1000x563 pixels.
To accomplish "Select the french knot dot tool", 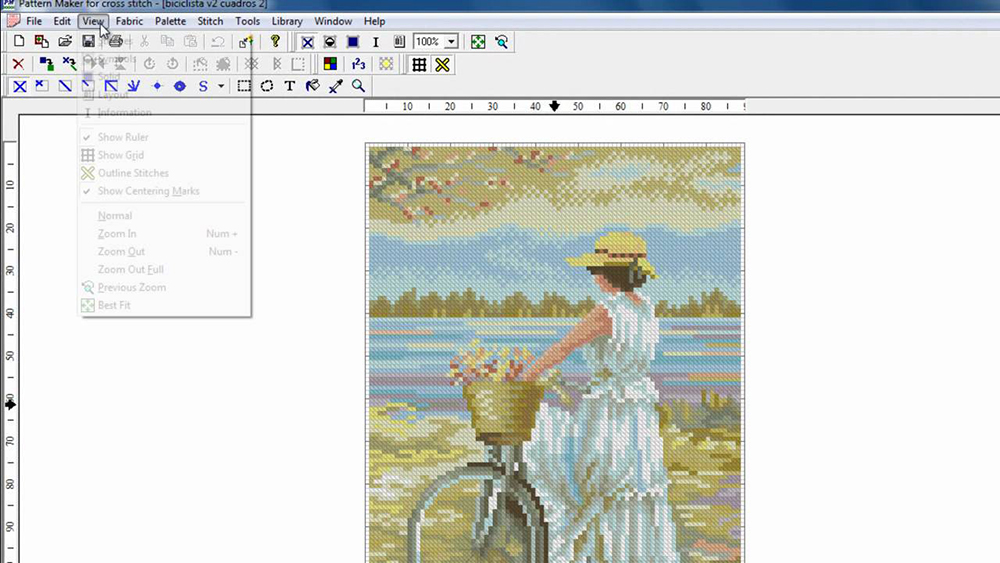I will click(x=157, y=86).
